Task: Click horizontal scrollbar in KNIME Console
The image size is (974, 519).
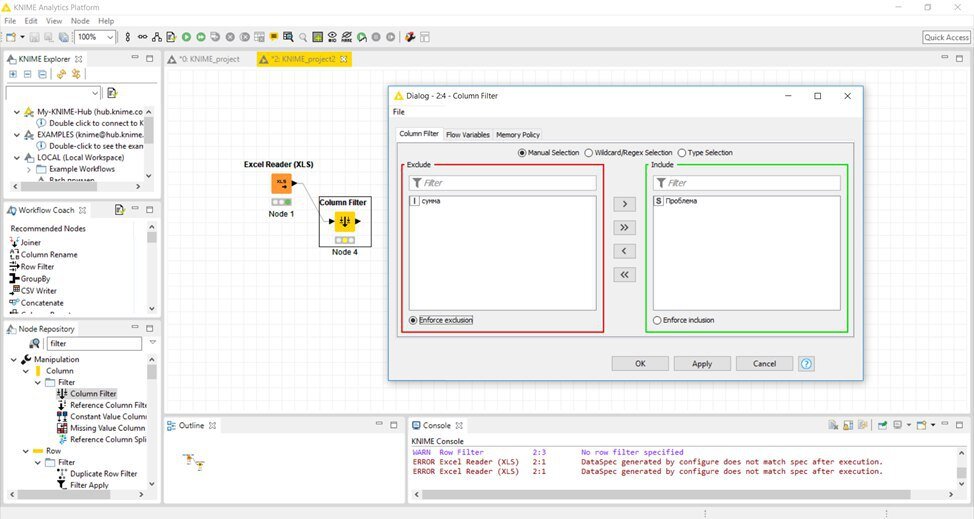Action: pyautogui.click(x=666, y=495)
